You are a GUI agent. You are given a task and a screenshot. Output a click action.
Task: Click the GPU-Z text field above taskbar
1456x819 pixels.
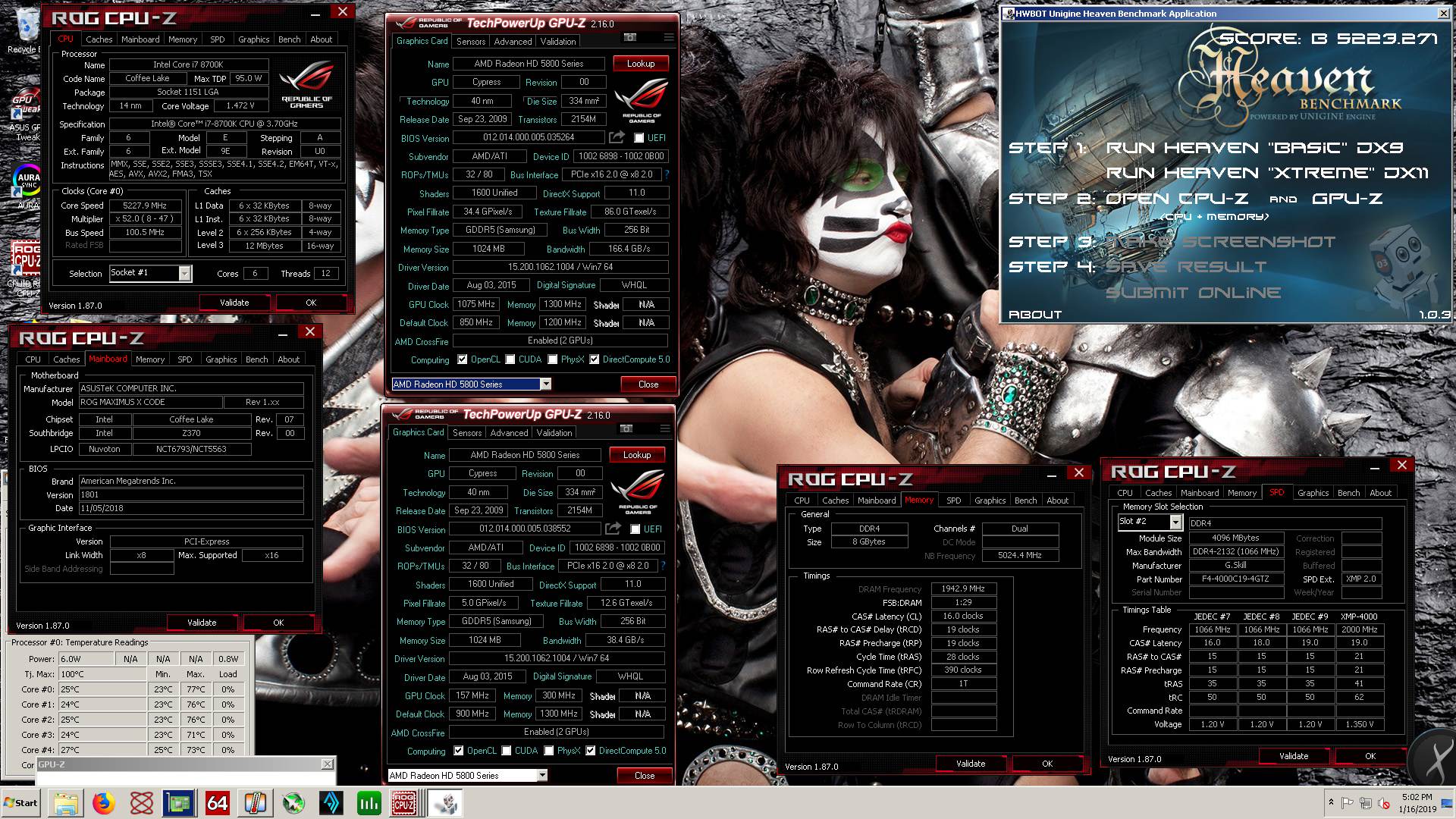coord(185,778)
